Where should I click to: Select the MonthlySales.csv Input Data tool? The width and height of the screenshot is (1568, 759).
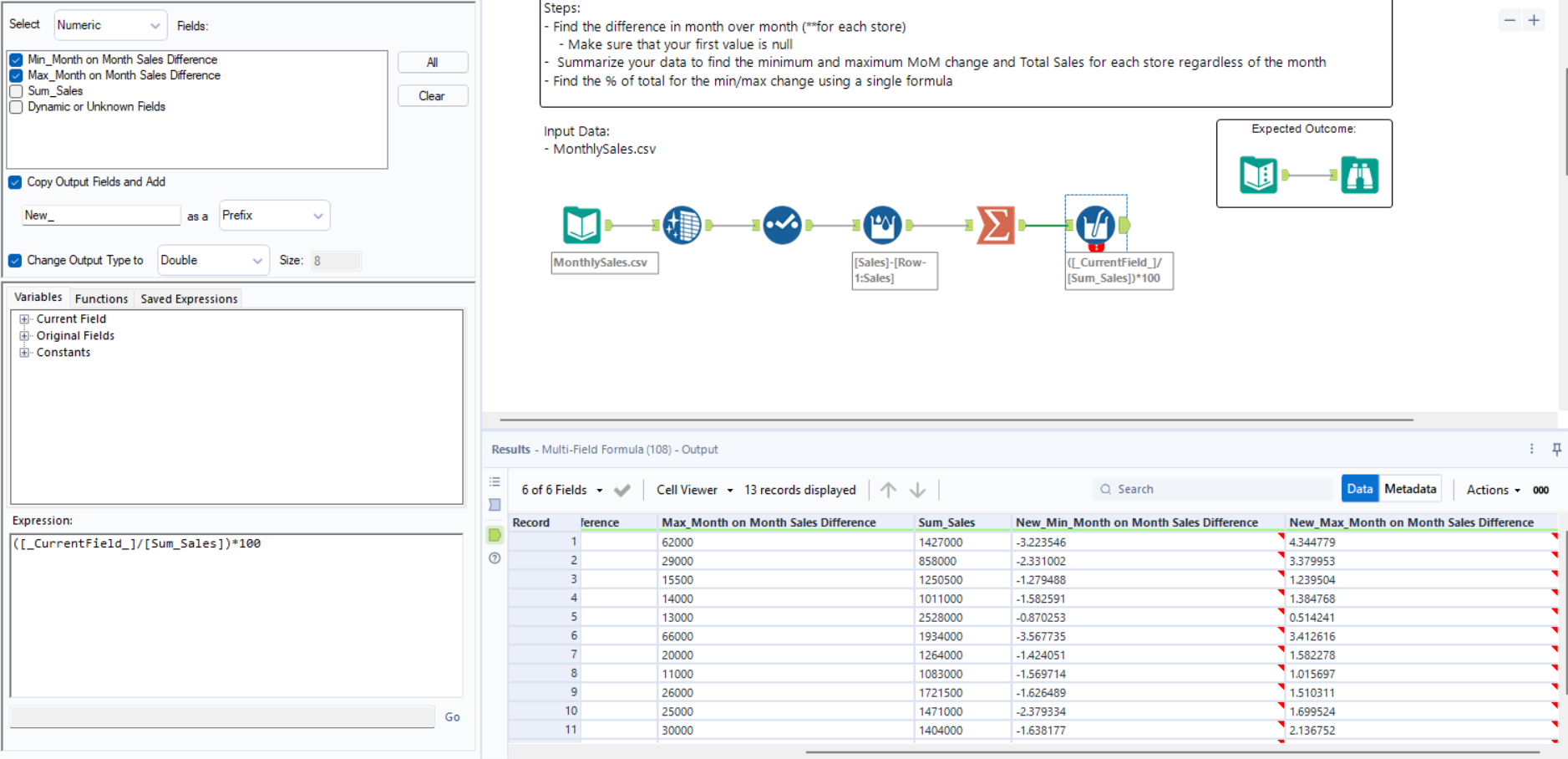click(x=581, y=225)
